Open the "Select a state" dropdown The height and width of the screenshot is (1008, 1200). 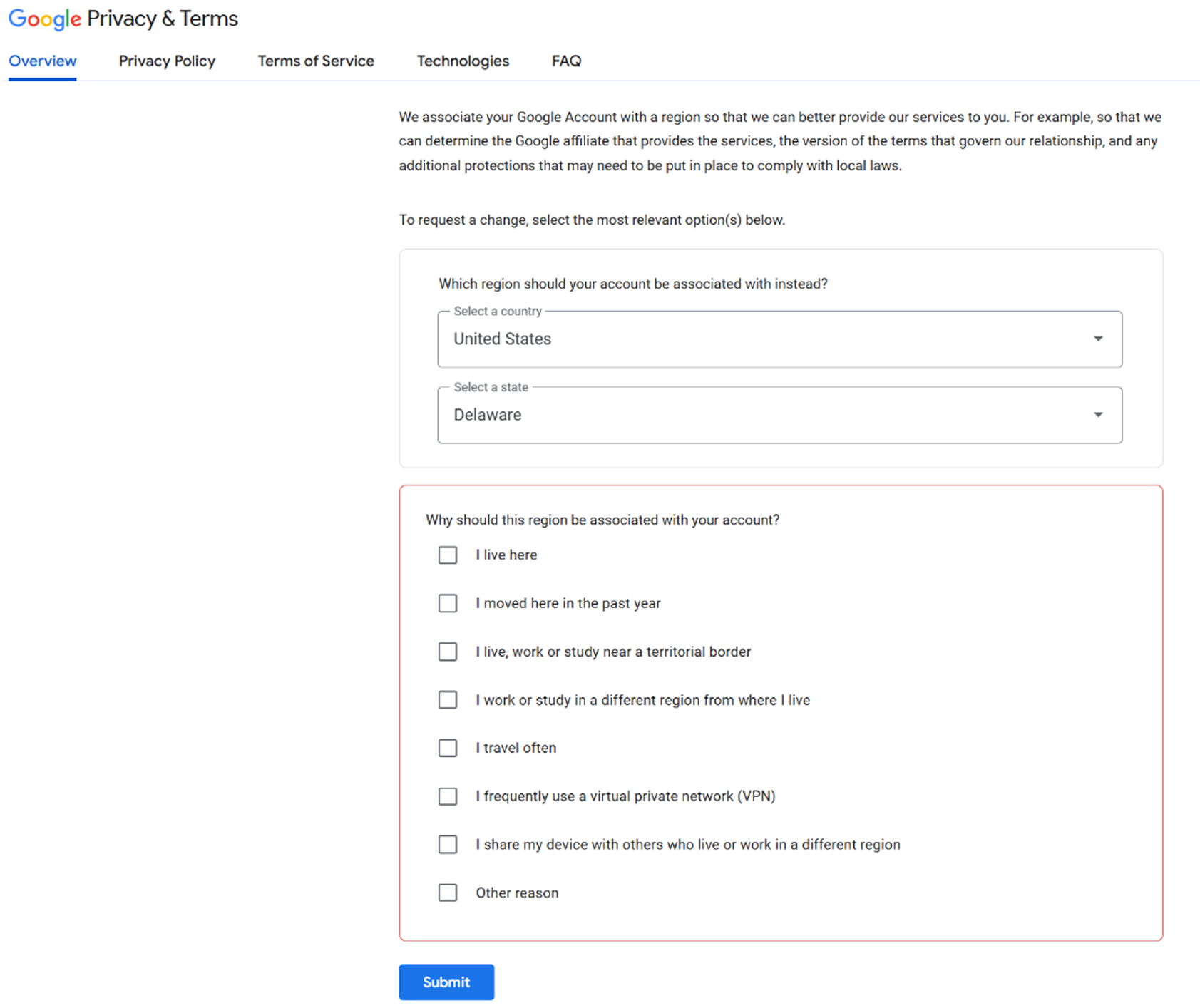(x=779, y=415)
